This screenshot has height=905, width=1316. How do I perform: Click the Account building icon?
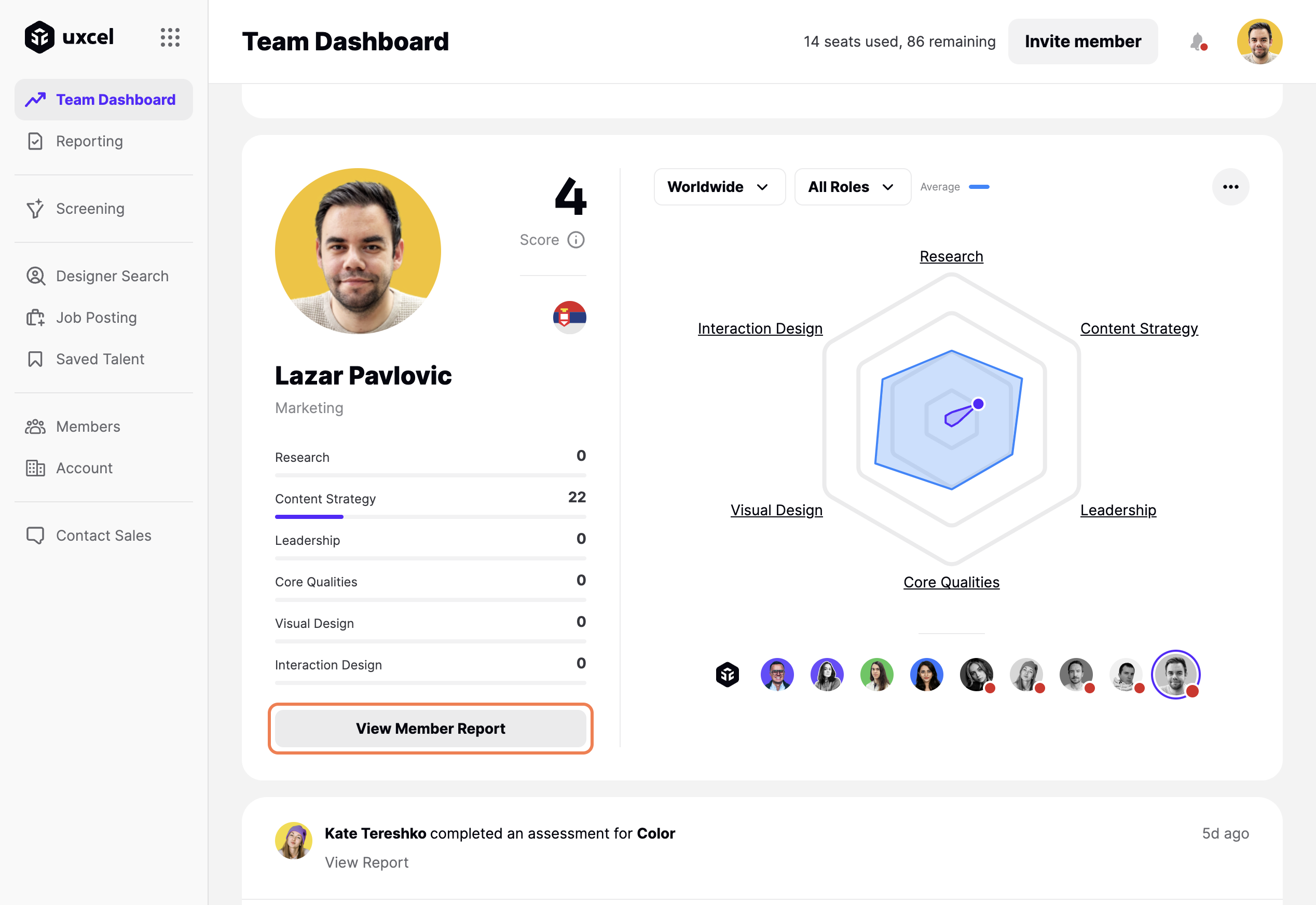pyautogui.click(x=35, y=468)
